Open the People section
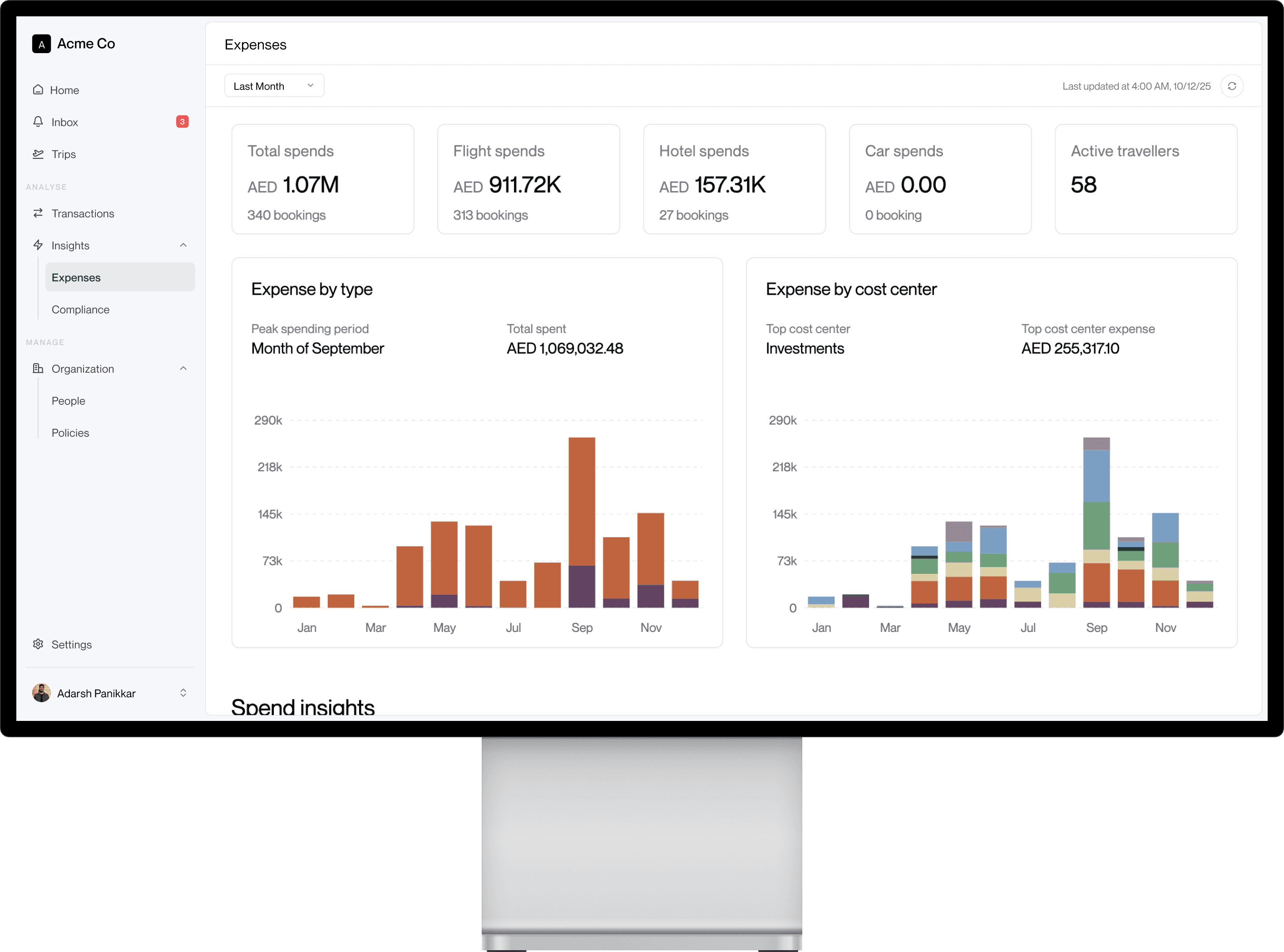1284x952 pixels. [x=68, y=400]
